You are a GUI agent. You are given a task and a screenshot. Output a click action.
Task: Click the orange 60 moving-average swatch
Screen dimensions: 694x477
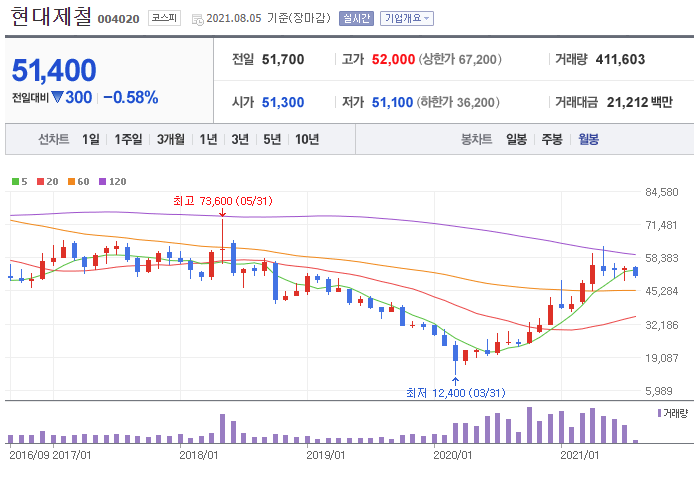pos(72,181)
